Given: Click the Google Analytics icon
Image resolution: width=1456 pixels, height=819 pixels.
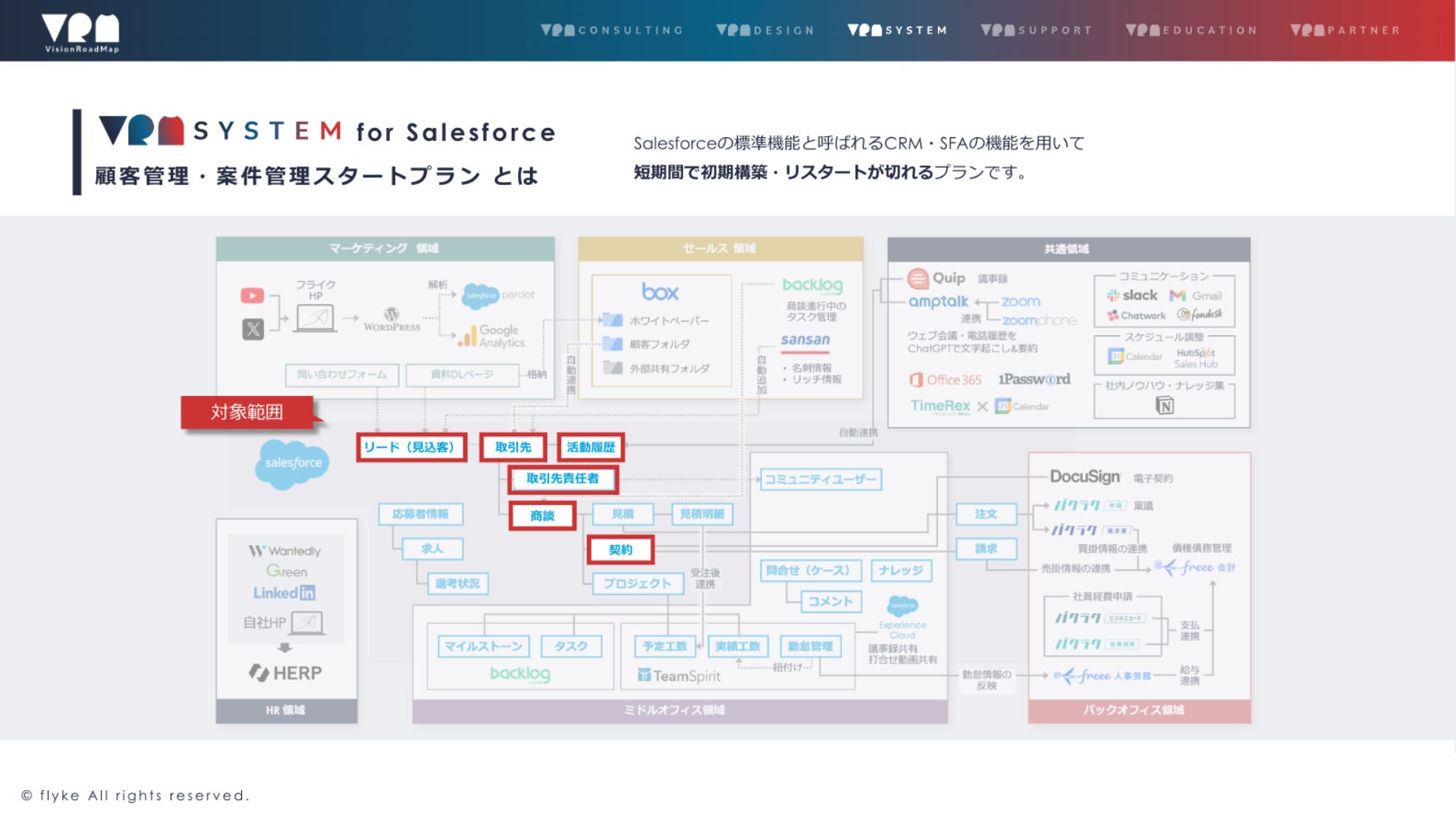Looking at the screenshot, I should (467, 336).
